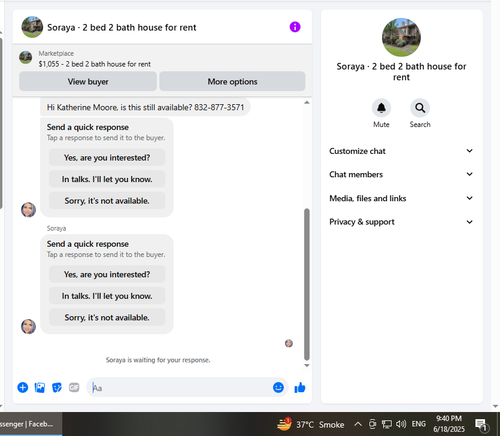Click "Soraya is waiting for your response" text
This screenshot has width=500, height=436.
point(158,360)
